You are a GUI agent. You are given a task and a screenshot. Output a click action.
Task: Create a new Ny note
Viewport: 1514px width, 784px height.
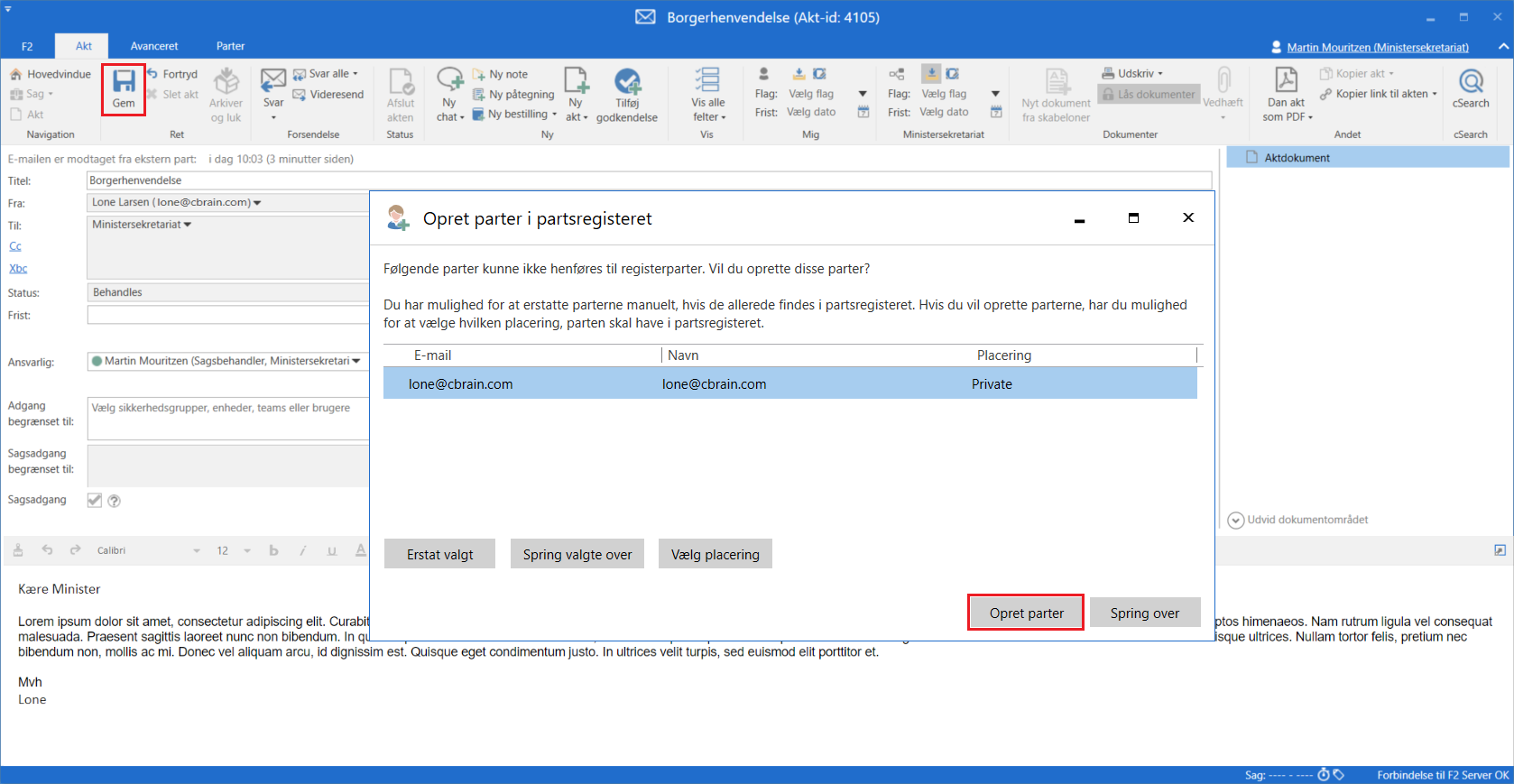point(501,74)
